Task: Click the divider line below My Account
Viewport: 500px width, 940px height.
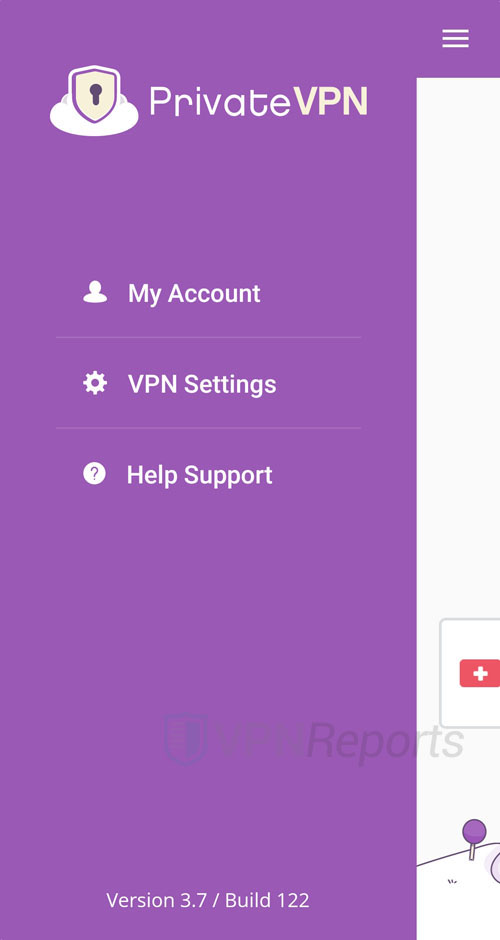Action: [209, 338]
